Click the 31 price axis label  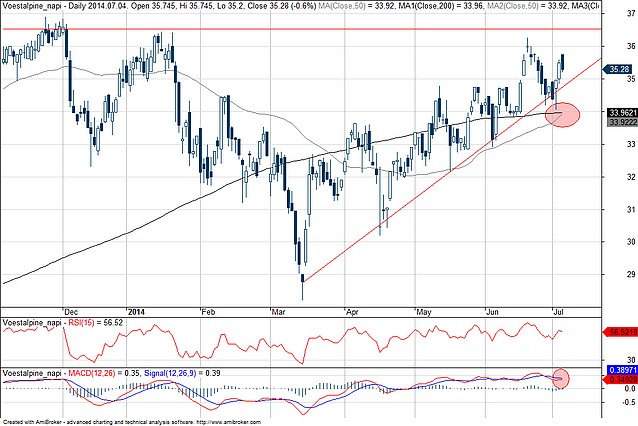coord(631,209)
